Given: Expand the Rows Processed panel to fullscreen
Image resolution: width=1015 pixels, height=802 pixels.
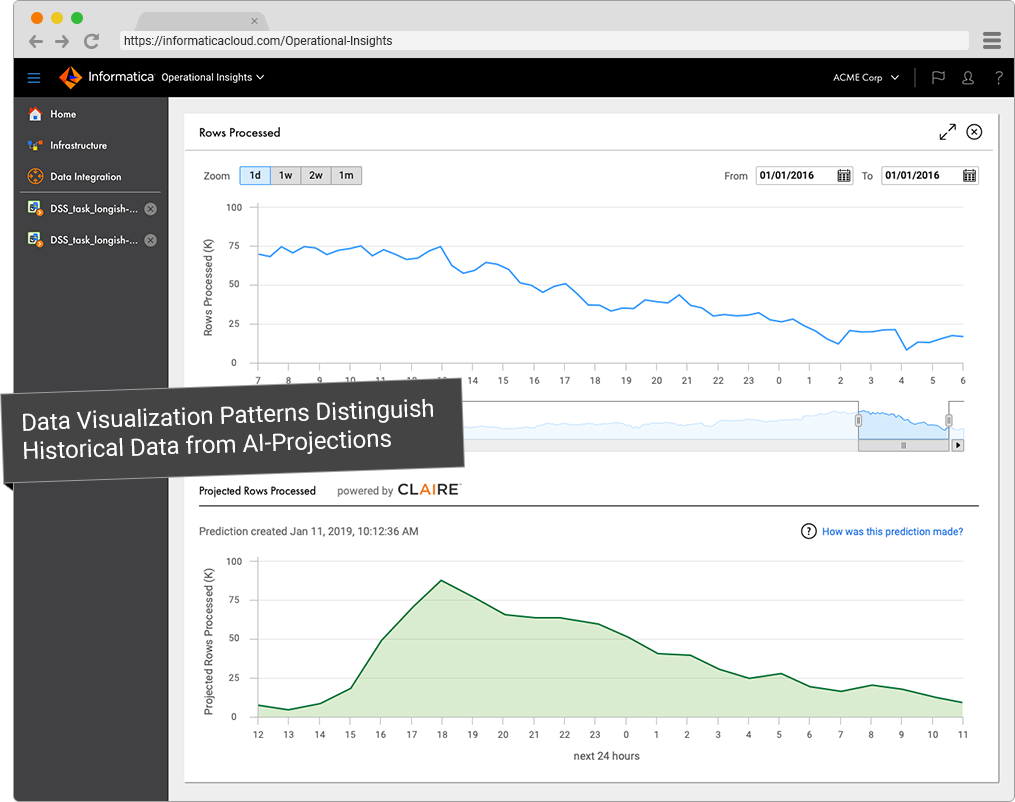Looking at the screenshot, I should [947, 132].
